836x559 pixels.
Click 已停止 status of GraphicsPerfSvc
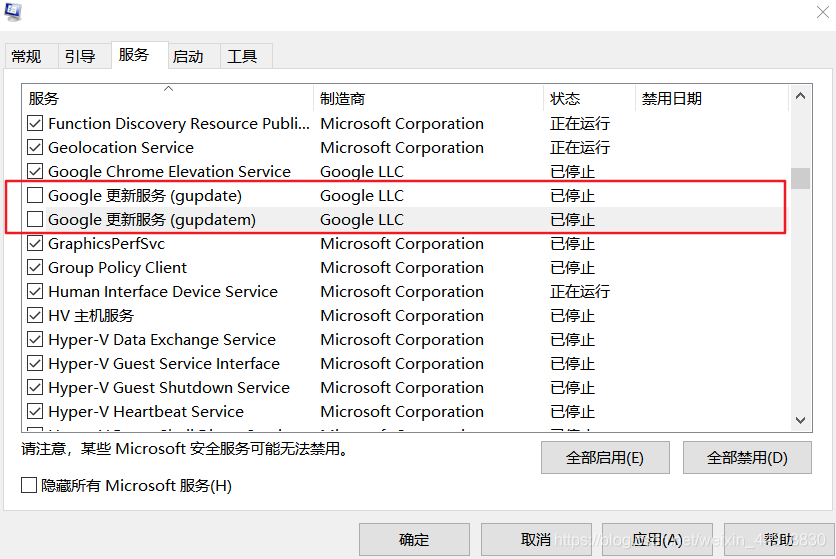click(x=573, y=244)
